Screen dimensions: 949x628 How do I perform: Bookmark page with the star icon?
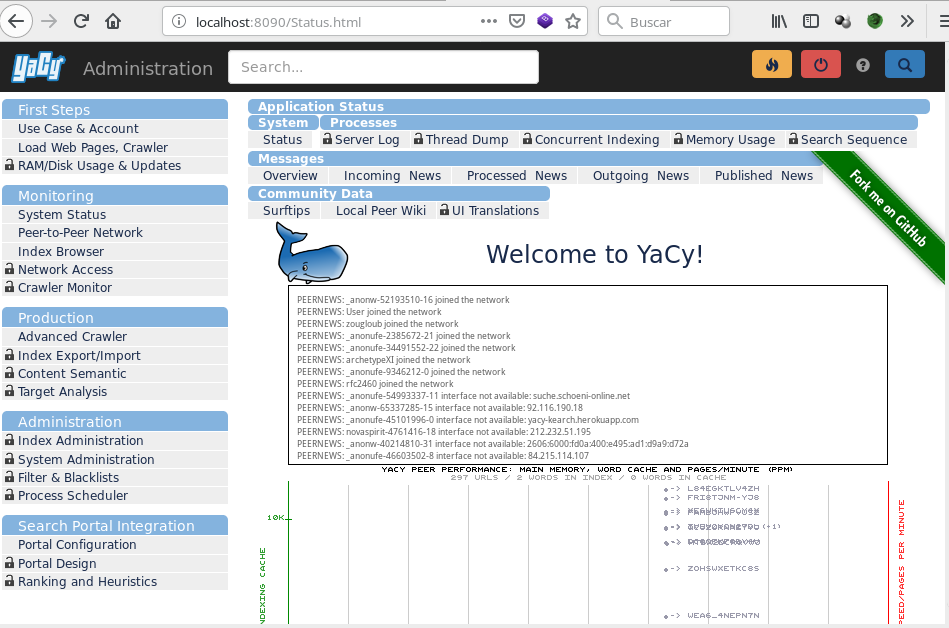[573, 21]
